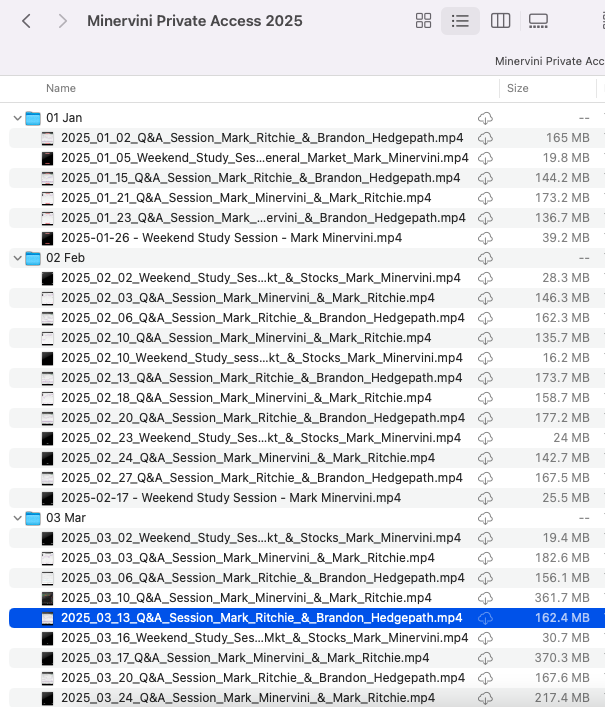This screenshot has height=707, width=605.
Task: Click video thumbnail of 2025_02_06 Q&A Session
Action: click(47, 318)
